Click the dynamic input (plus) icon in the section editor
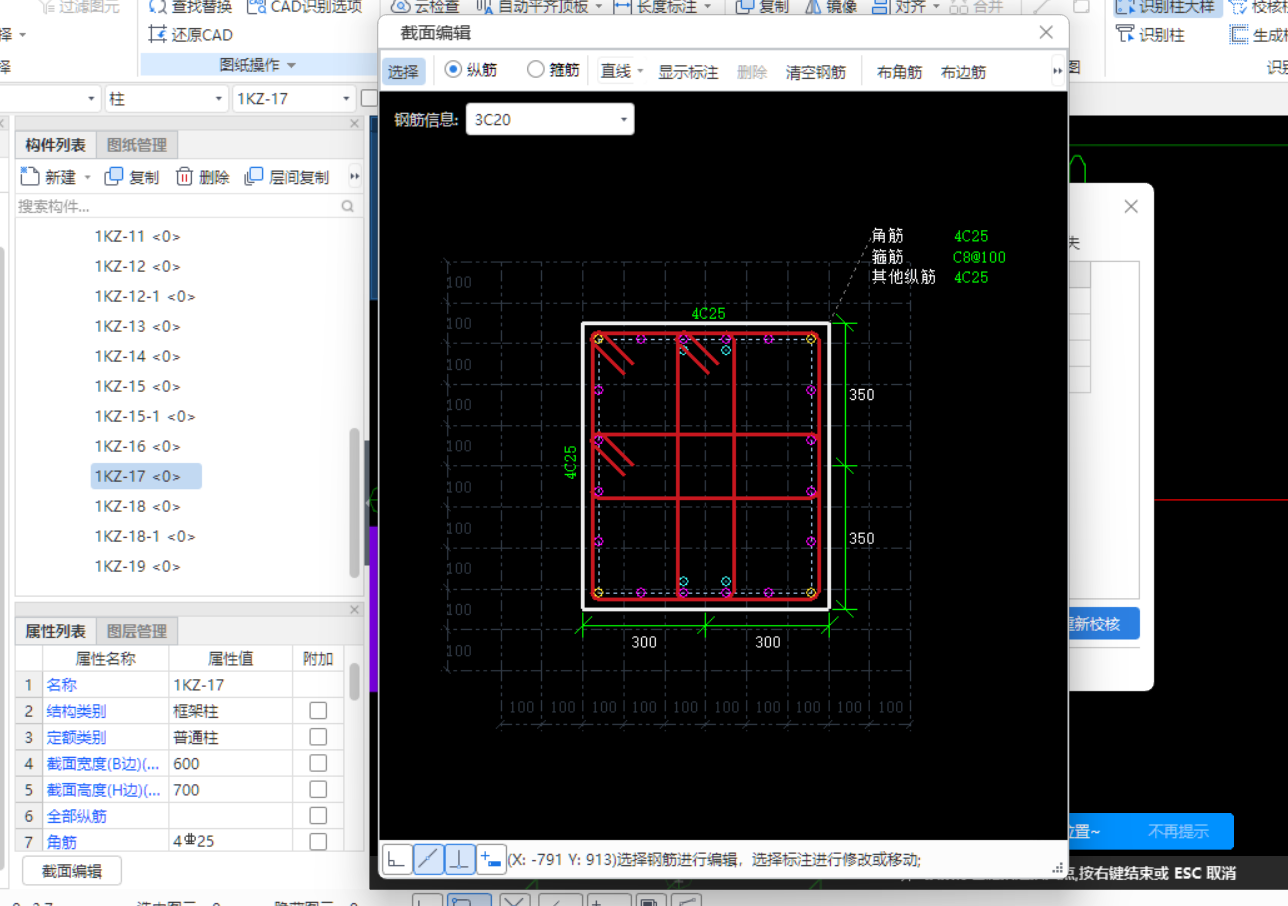The width and height of the screenshot is (1288, 906). coord(490,858)
